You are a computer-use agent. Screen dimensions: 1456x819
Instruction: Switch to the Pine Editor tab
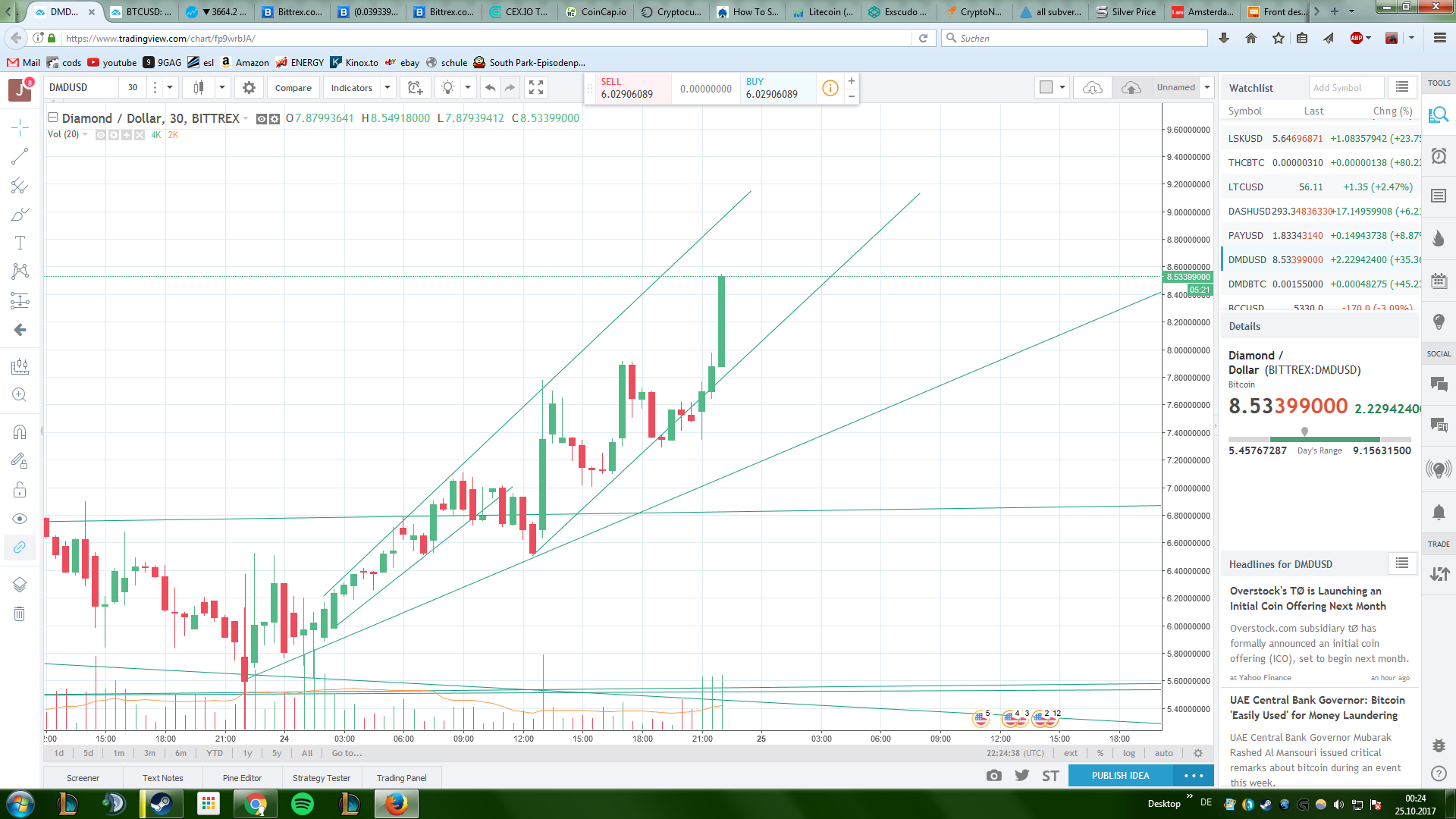(x=242, y=778)
